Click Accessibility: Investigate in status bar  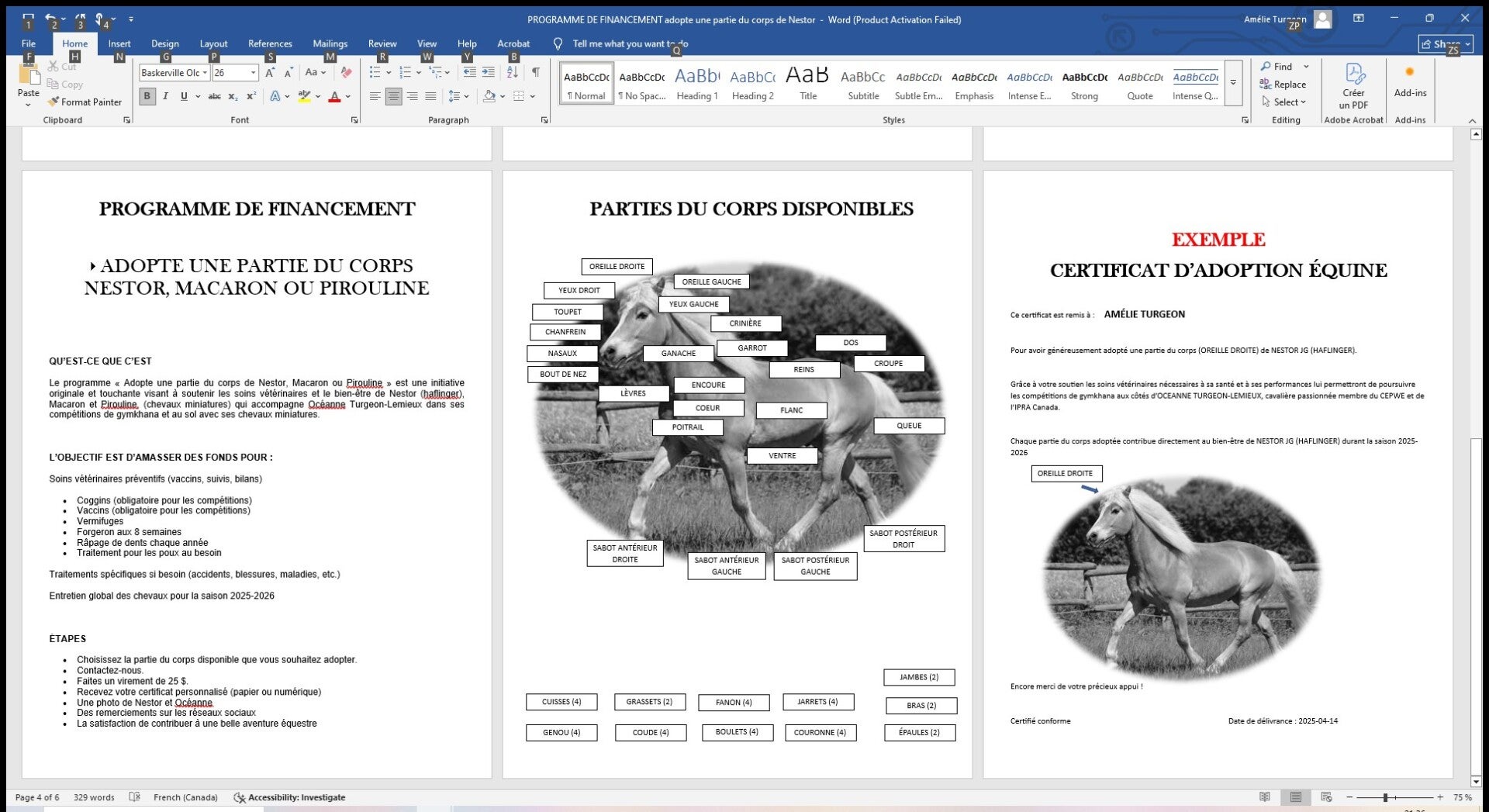[x=289, y=797]
